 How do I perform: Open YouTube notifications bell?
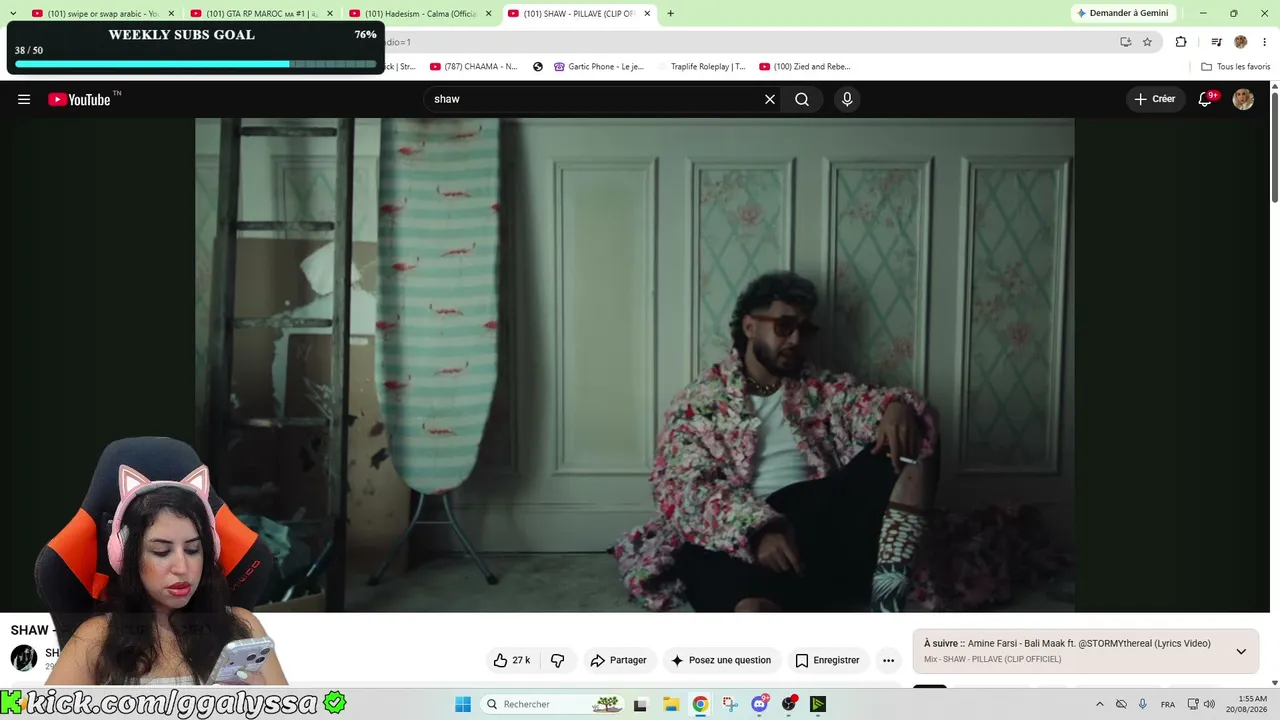point(1205,99)
